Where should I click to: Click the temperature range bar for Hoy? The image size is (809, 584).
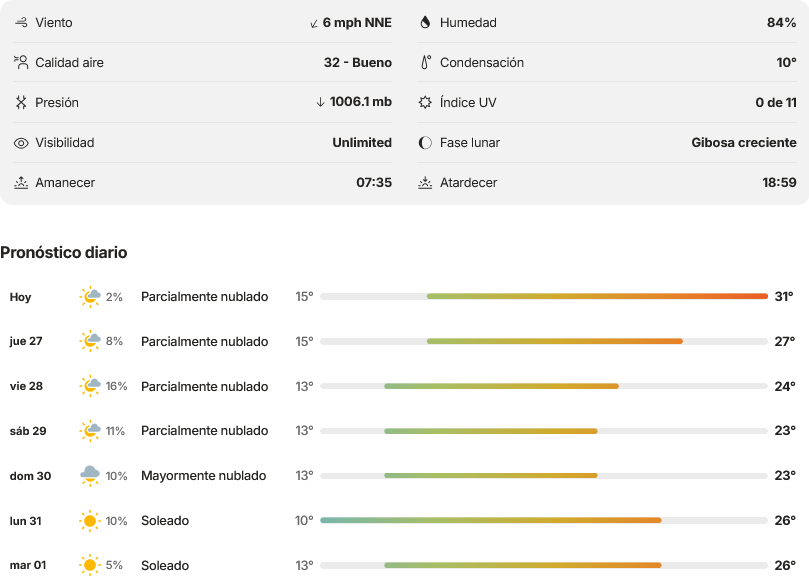click(544, 296)
